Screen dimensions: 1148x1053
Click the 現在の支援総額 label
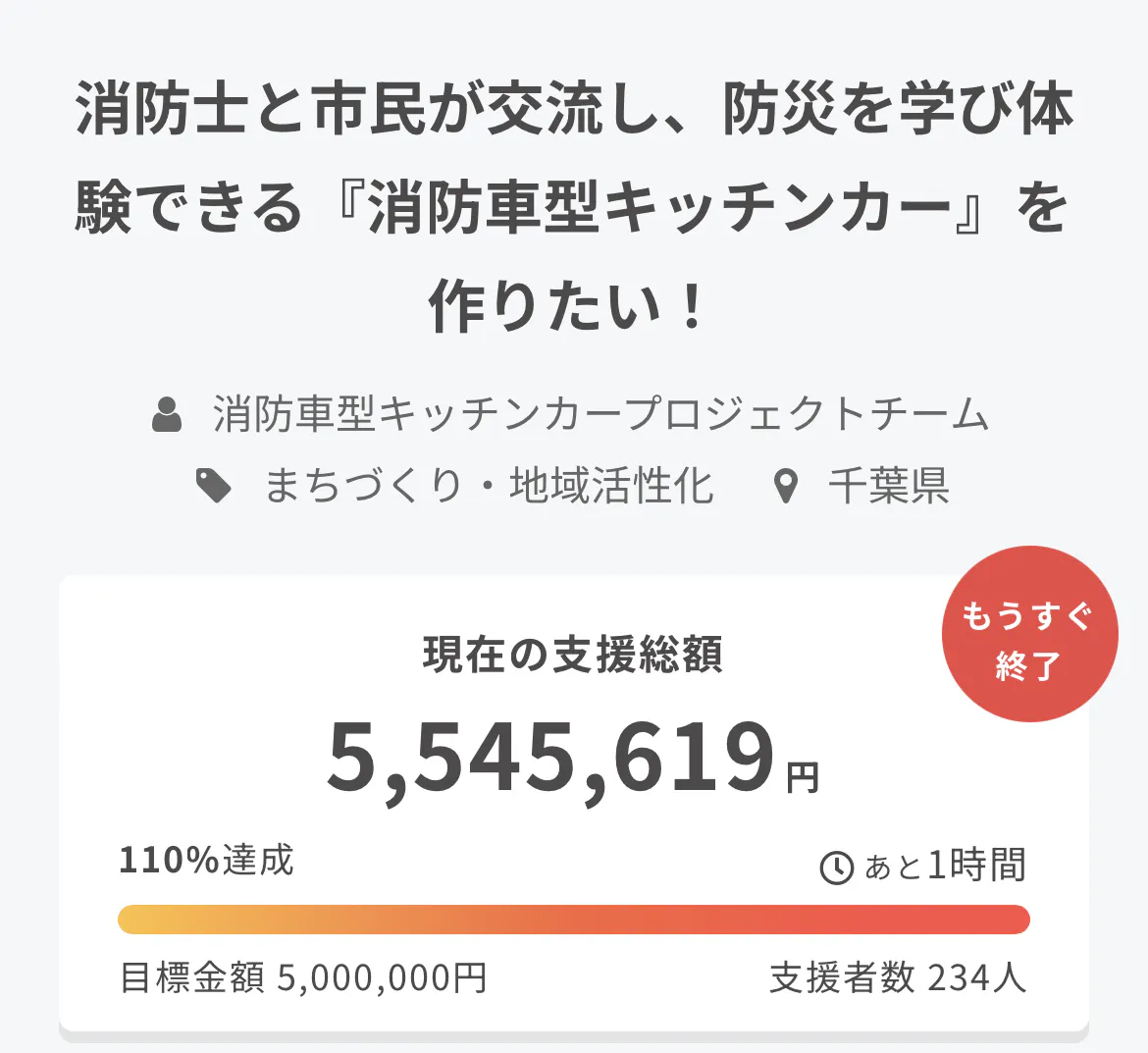pos(573,655)
